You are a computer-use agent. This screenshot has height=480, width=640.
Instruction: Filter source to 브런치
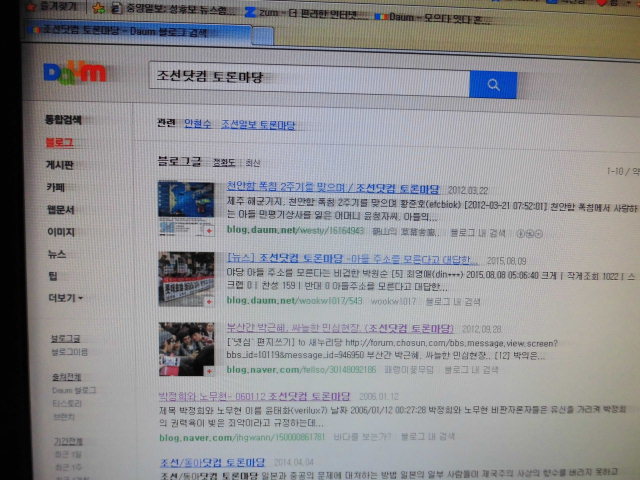pyautogui.click(x=64, y=417)
